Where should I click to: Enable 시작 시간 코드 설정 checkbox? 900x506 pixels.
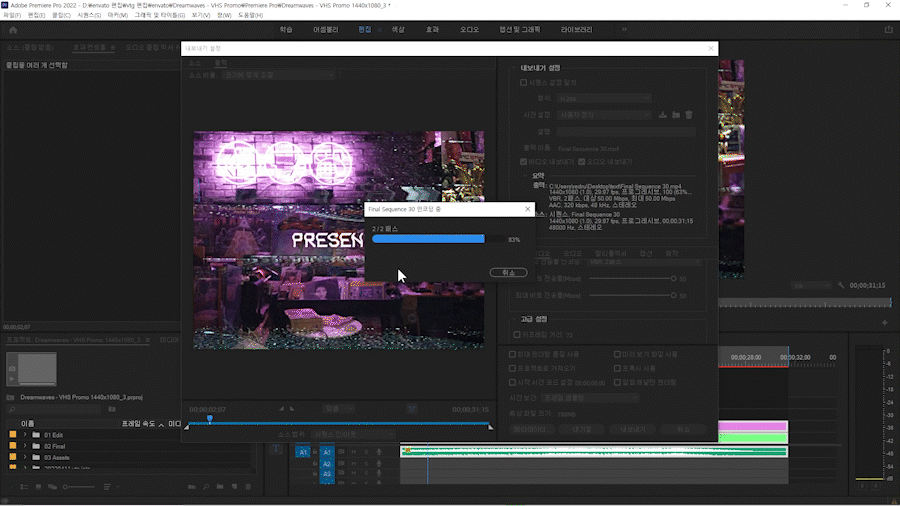pos(513,382)
